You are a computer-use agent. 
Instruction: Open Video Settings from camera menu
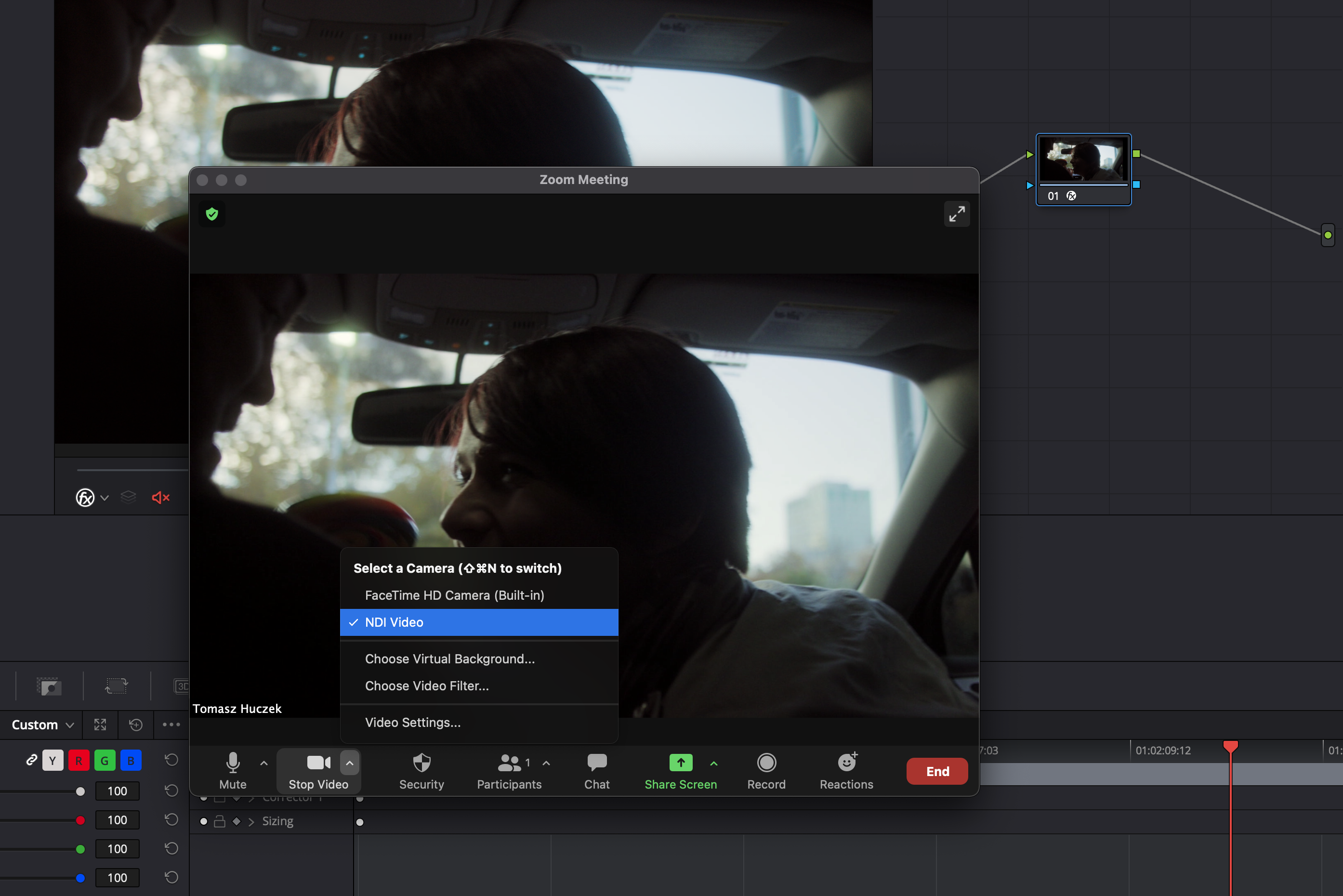point(479,722)
